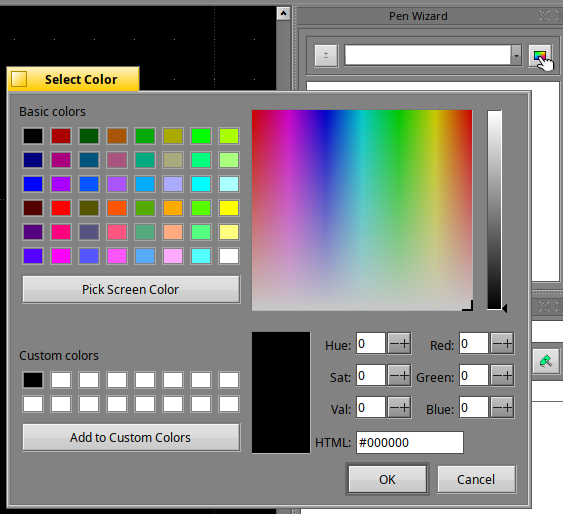Cancel the Select Color dialog

(476, 479)
